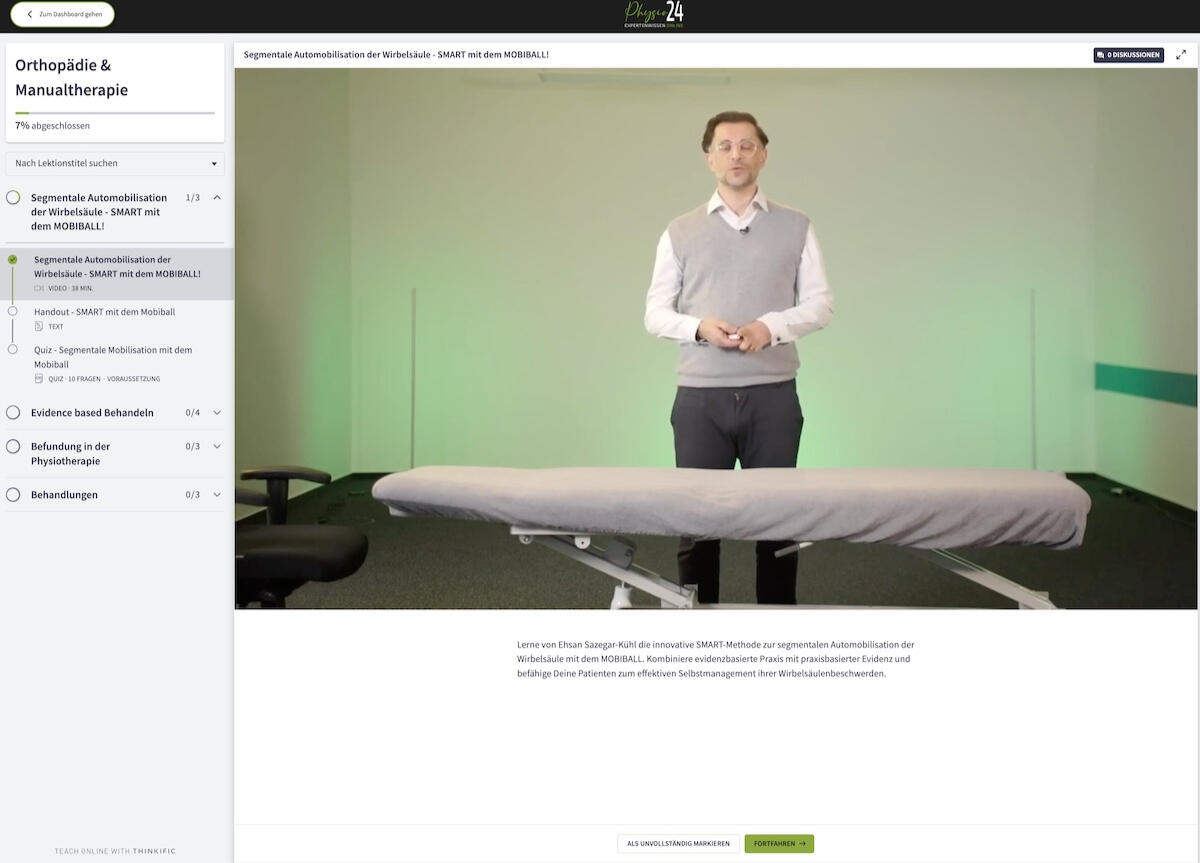Screen dimensions: 1200x863
Task: Click the Physio24 logo
Action: [654, 14]
